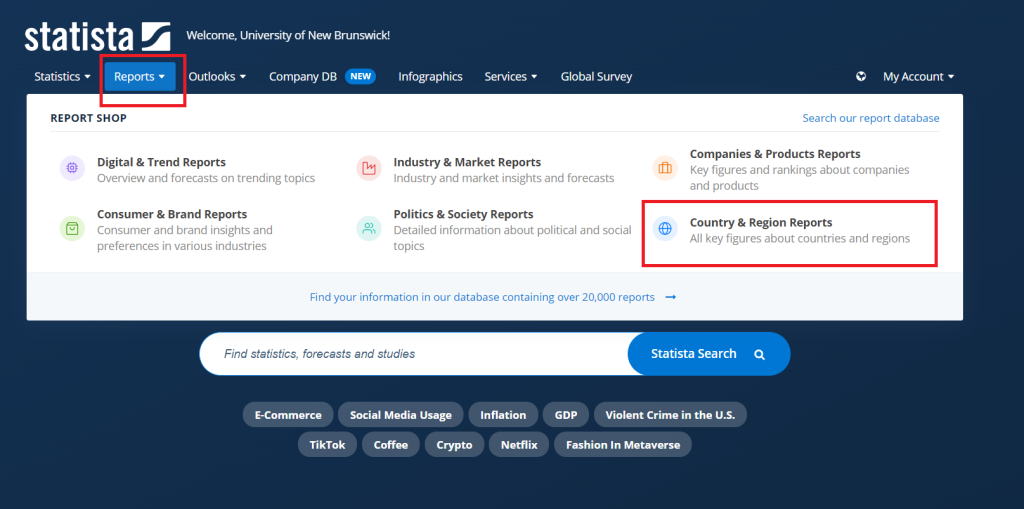The image size is (1024, 509).
Task: Click the NEW badge next to Company DB
Action: click(x=360, y=76)
